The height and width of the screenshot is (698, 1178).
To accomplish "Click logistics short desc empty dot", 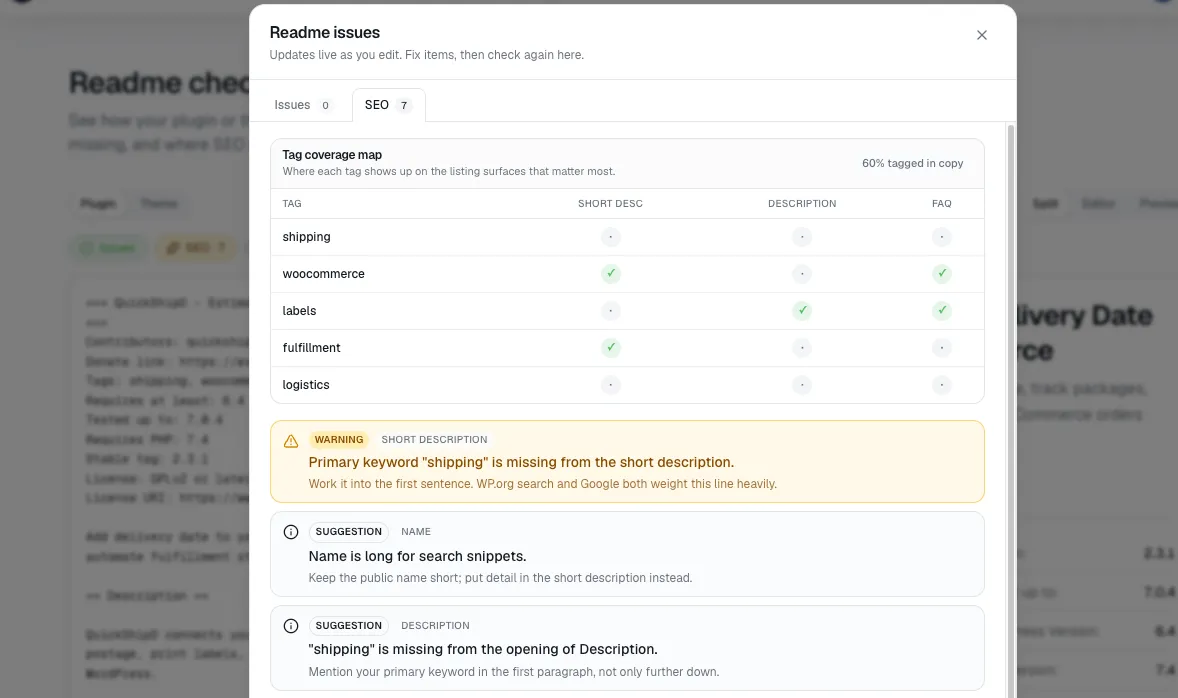I will click(x=611, y=385).
